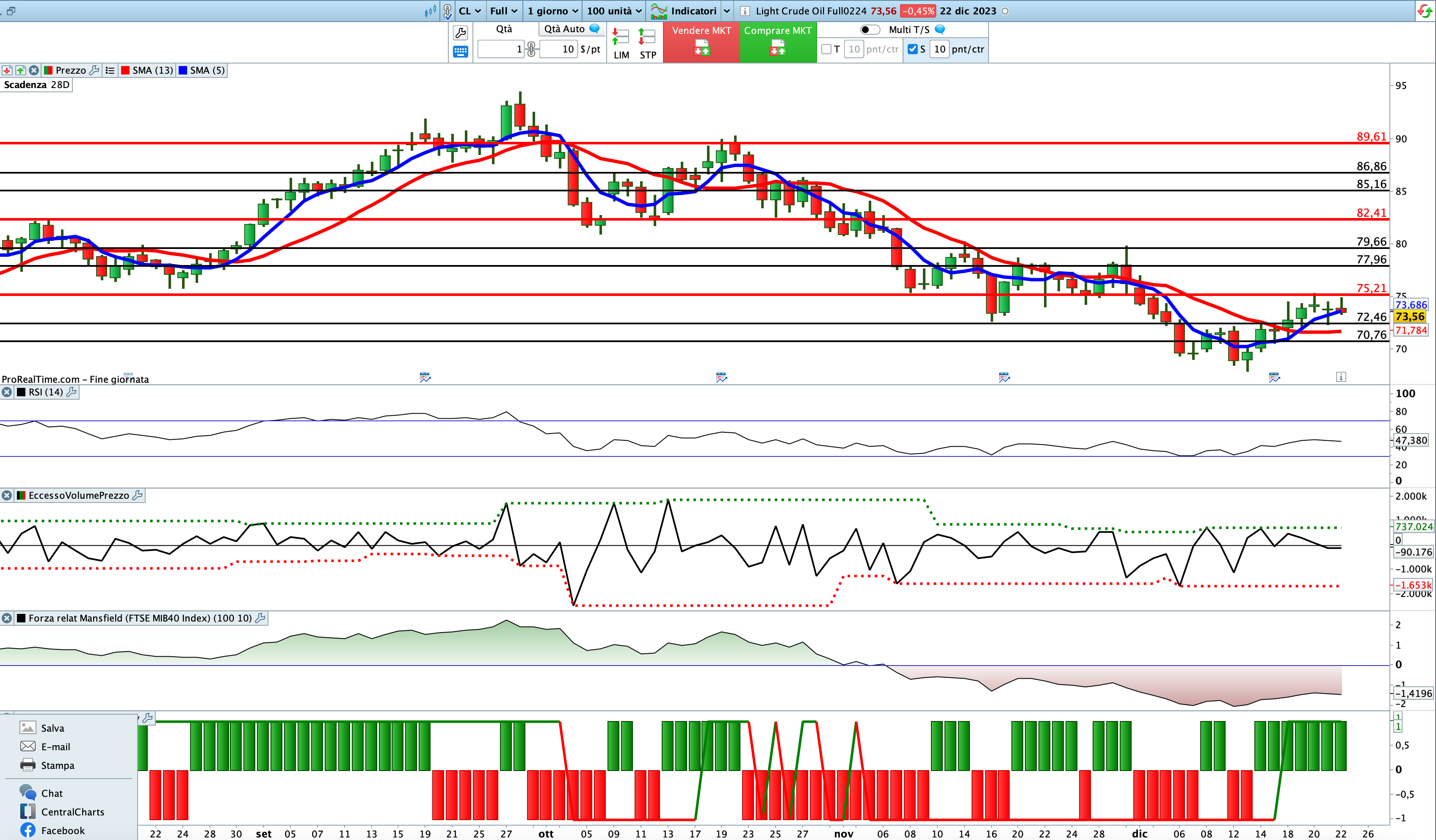The height and width of the screenshot is (840, 1436).
Task: Open Forza relat Mansfield settings wrench
Action: click(260, 618)
